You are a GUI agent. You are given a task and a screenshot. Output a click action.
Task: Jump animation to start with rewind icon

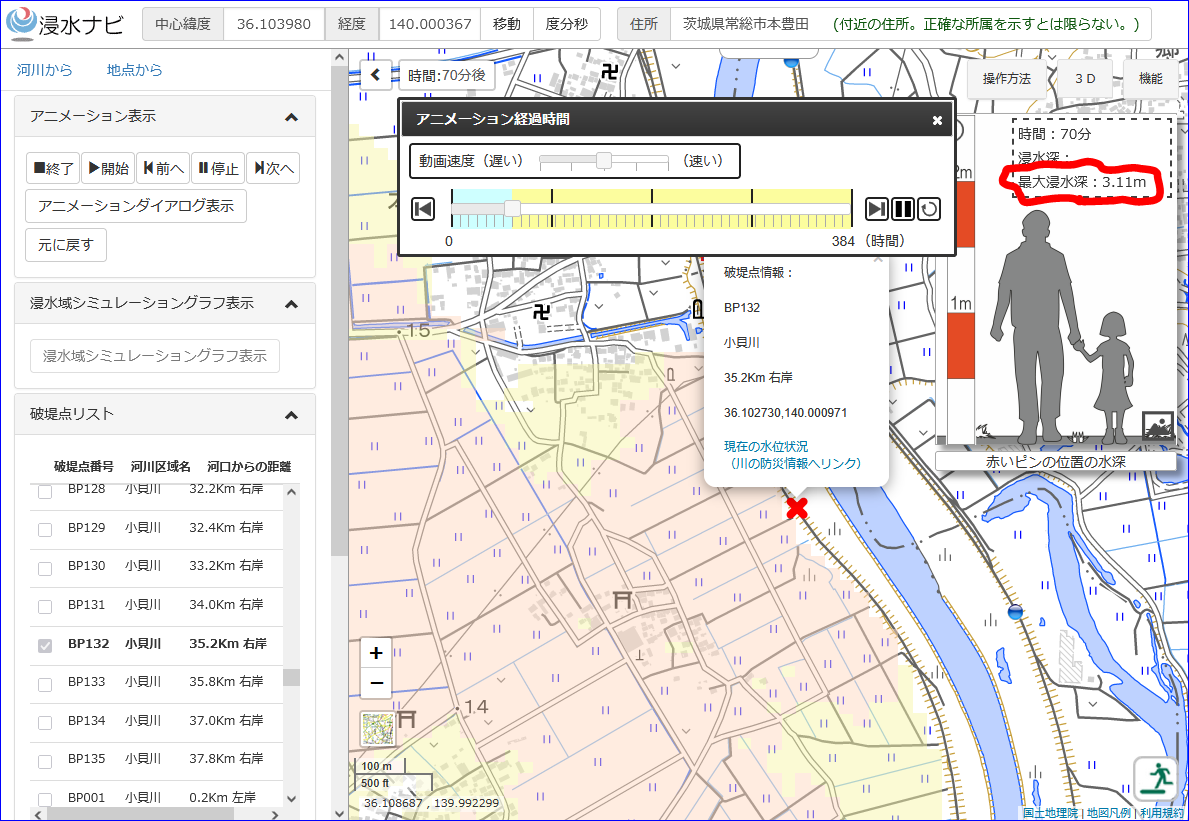[x=423, y=208]
